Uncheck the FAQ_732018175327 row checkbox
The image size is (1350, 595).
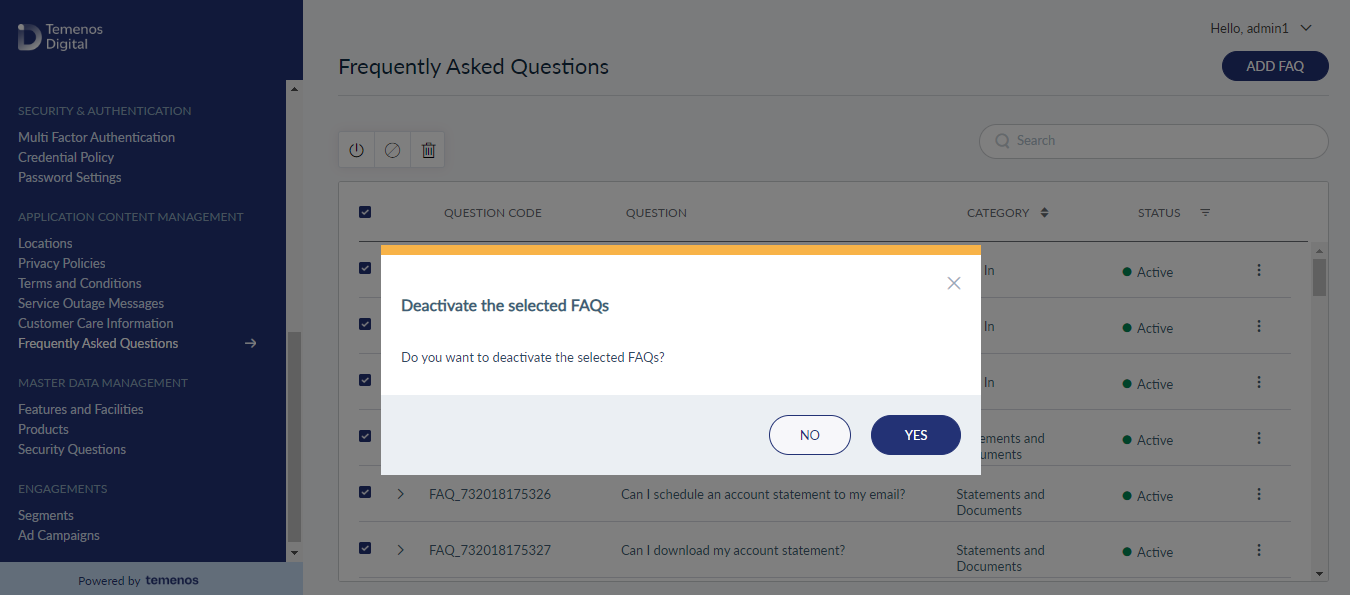(x=365, y=548)
